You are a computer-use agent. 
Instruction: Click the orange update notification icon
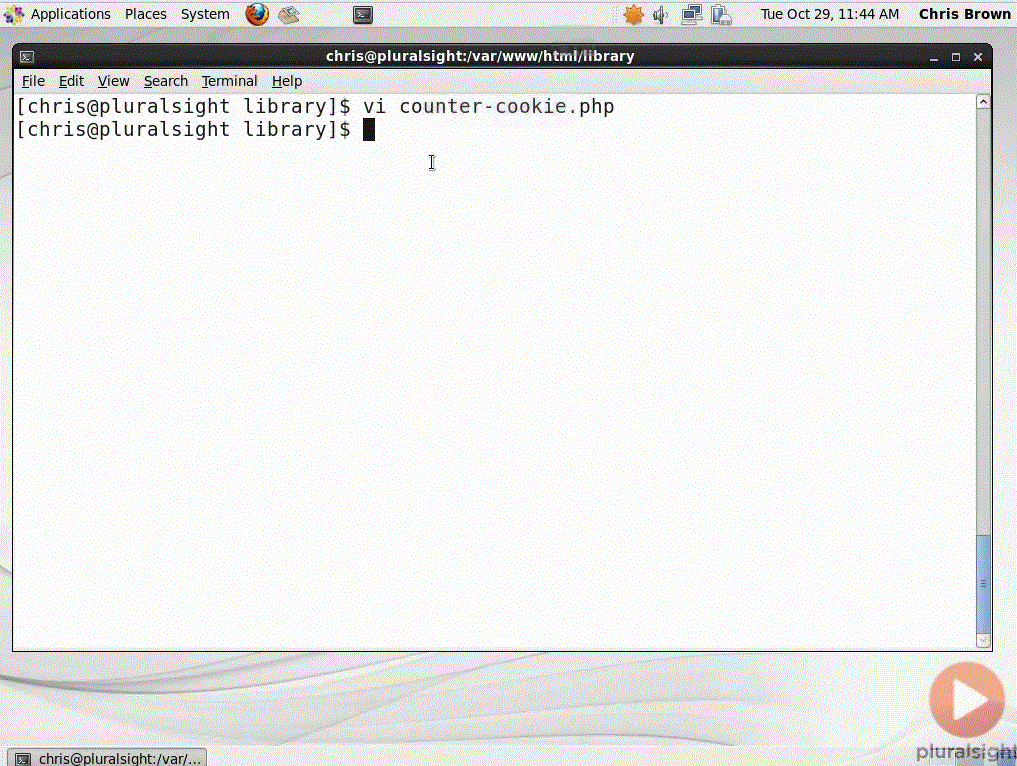click(x=633, y=14)
